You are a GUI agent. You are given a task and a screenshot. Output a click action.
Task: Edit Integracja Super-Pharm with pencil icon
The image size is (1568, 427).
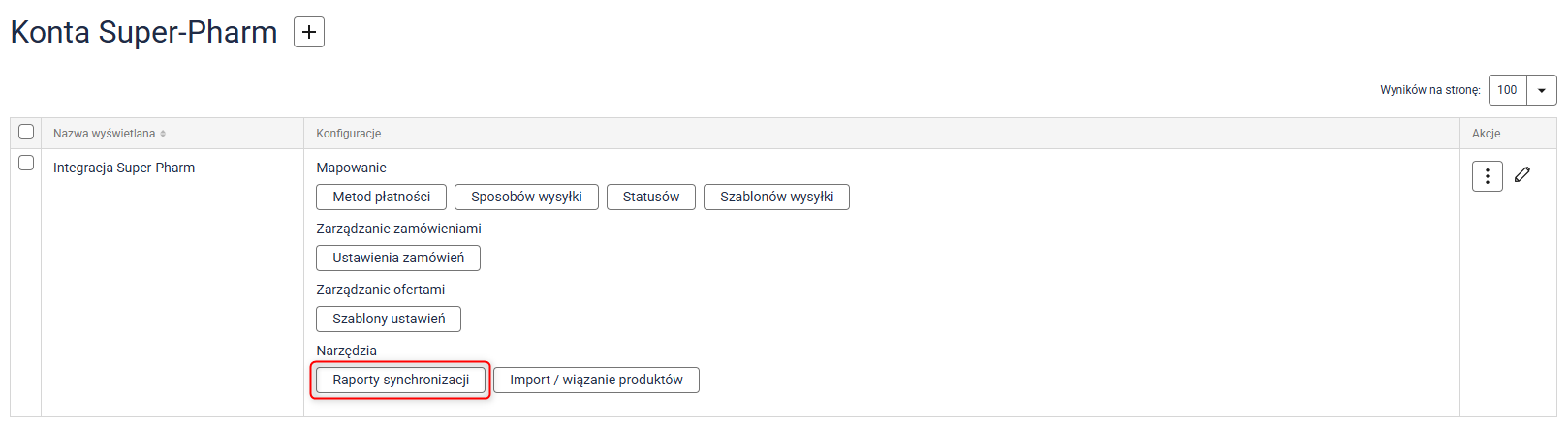pos(1522,175)
